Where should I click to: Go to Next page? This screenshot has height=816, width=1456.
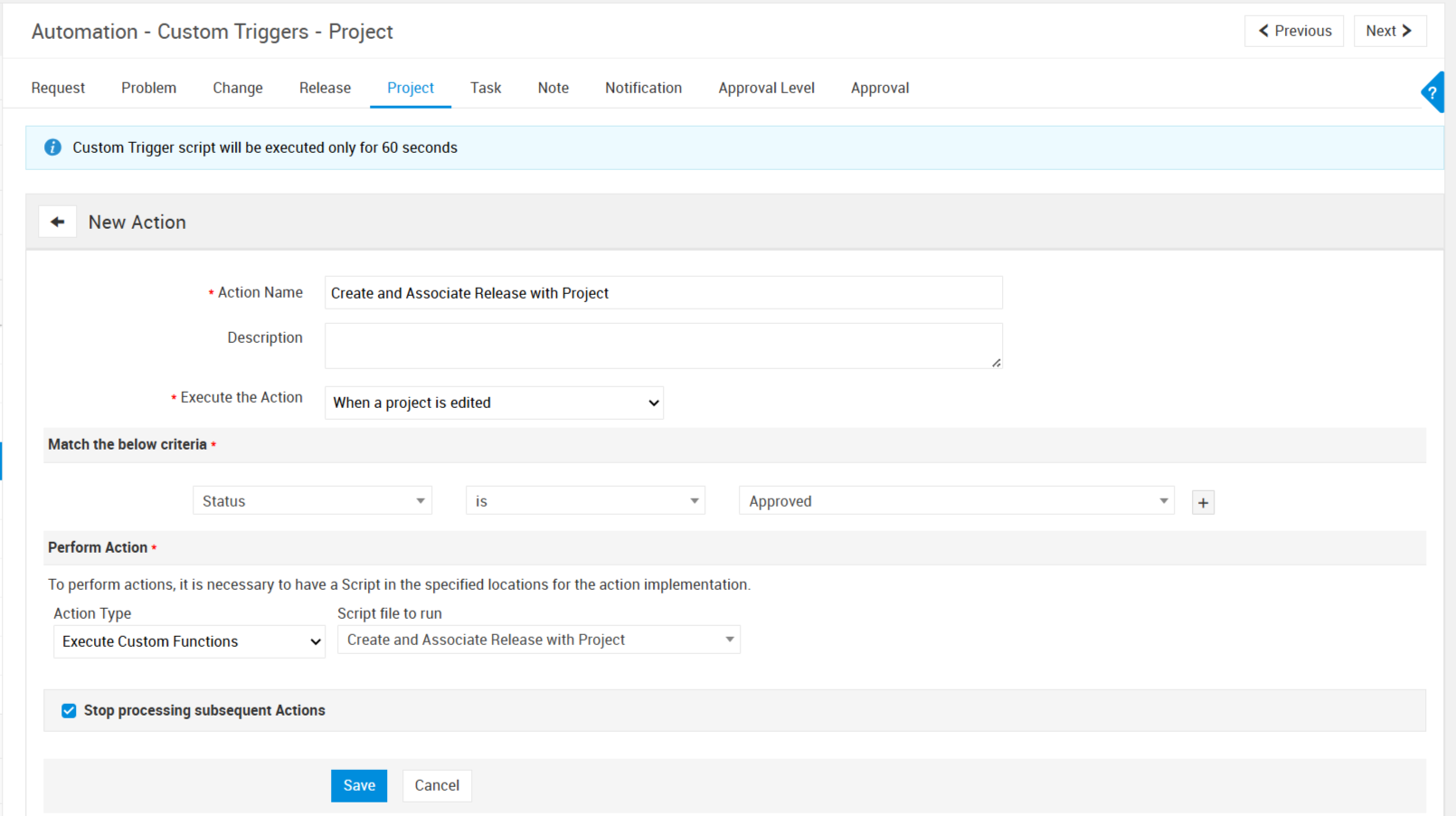(1389, 31)
